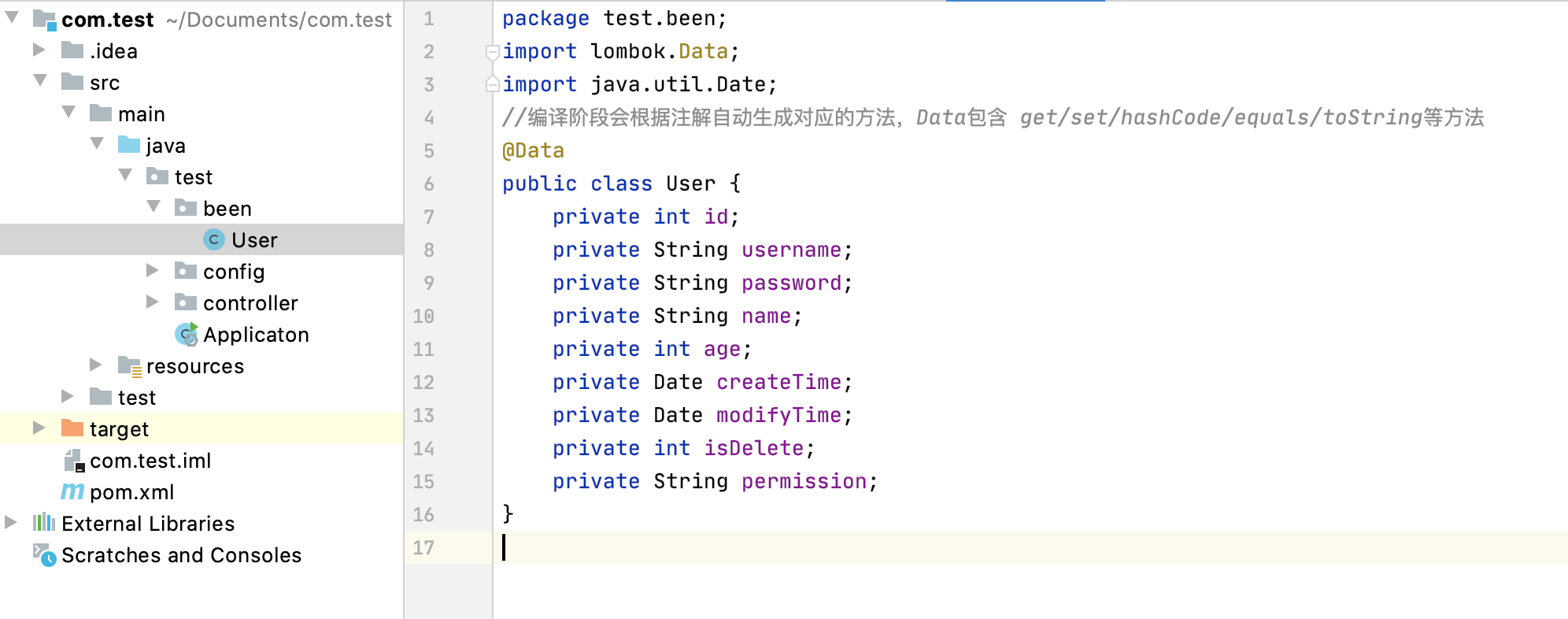
Task: Click the pom.xml Maven icon
Action: (x=72, y=491)
